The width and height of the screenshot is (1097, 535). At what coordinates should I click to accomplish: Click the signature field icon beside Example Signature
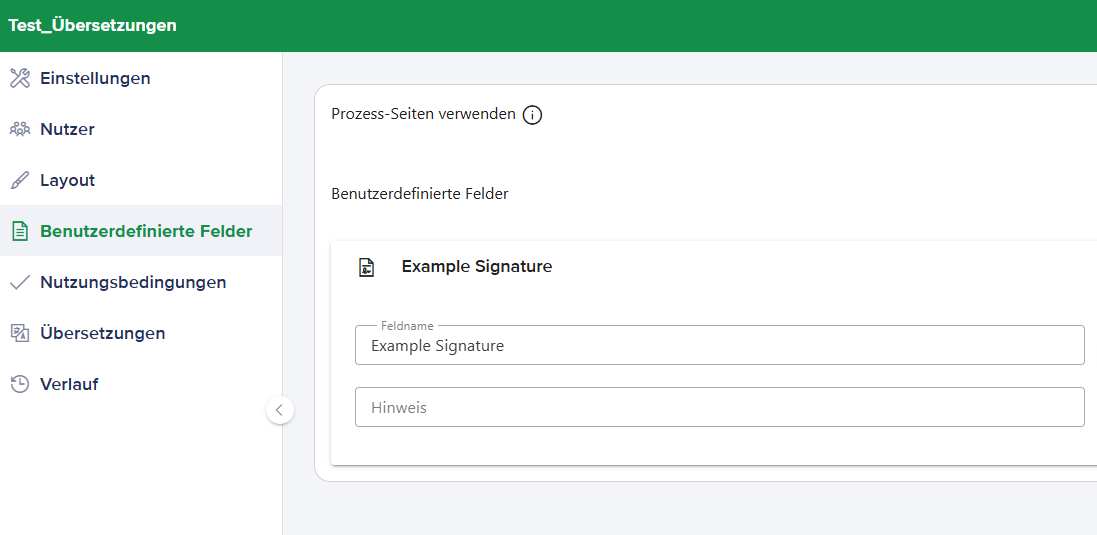(x=367, y=267)
